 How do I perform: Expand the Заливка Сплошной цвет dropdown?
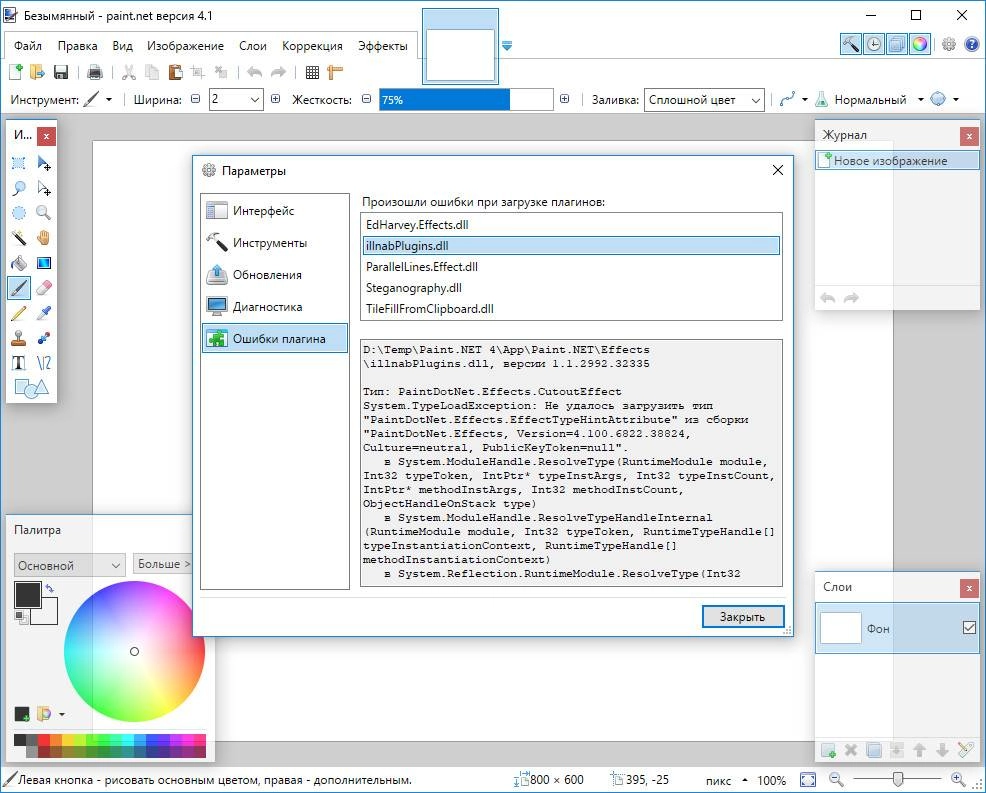756,100
